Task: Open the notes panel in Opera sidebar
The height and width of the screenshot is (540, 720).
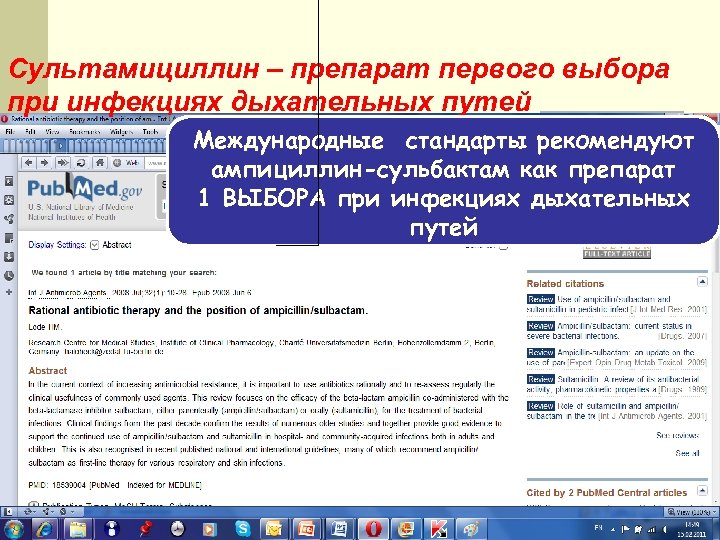Action: click(9, 238)
